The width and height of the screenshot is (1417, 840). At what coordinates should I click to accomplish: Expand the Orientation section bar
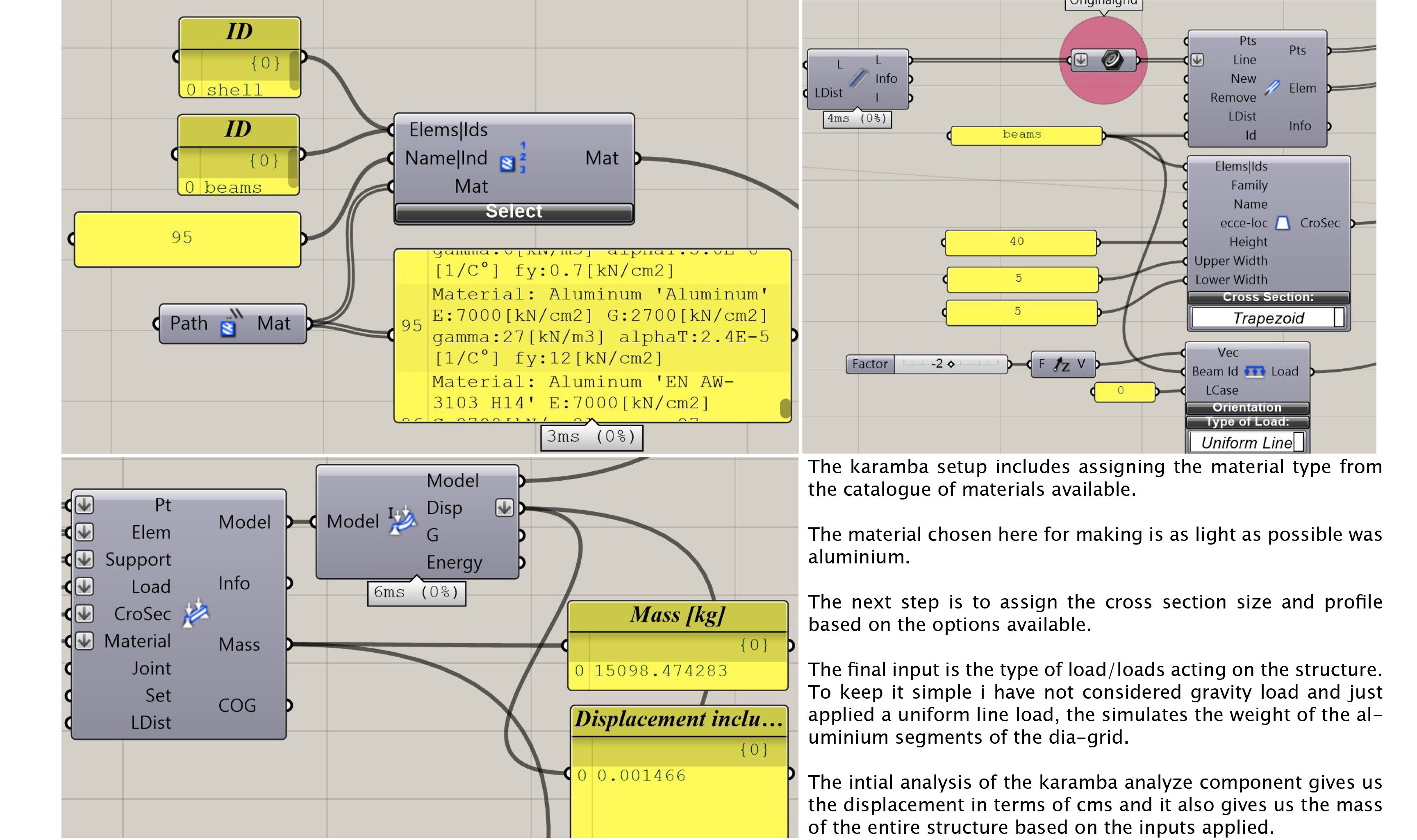(1246, 408)
